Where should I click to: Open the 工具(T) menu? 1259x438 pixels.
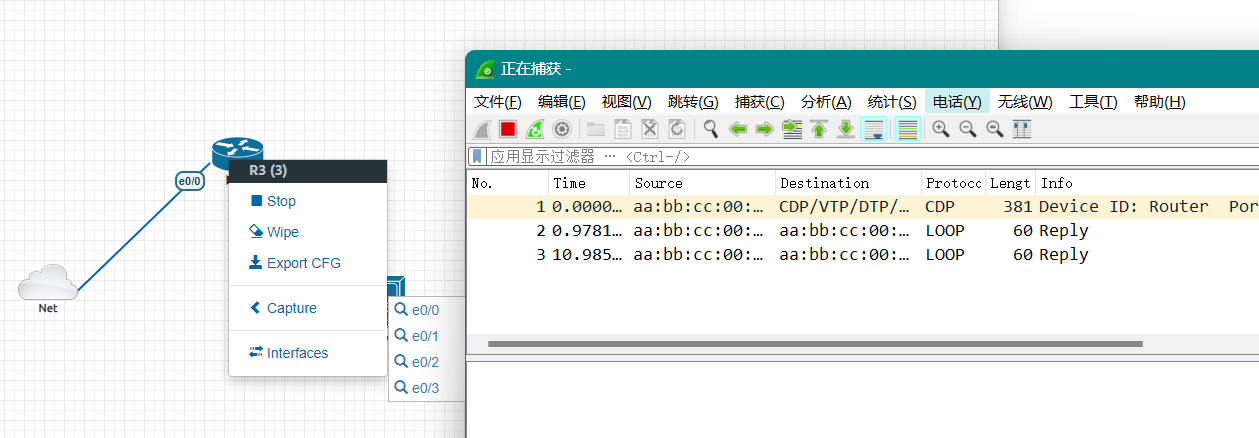(1093, 102)
